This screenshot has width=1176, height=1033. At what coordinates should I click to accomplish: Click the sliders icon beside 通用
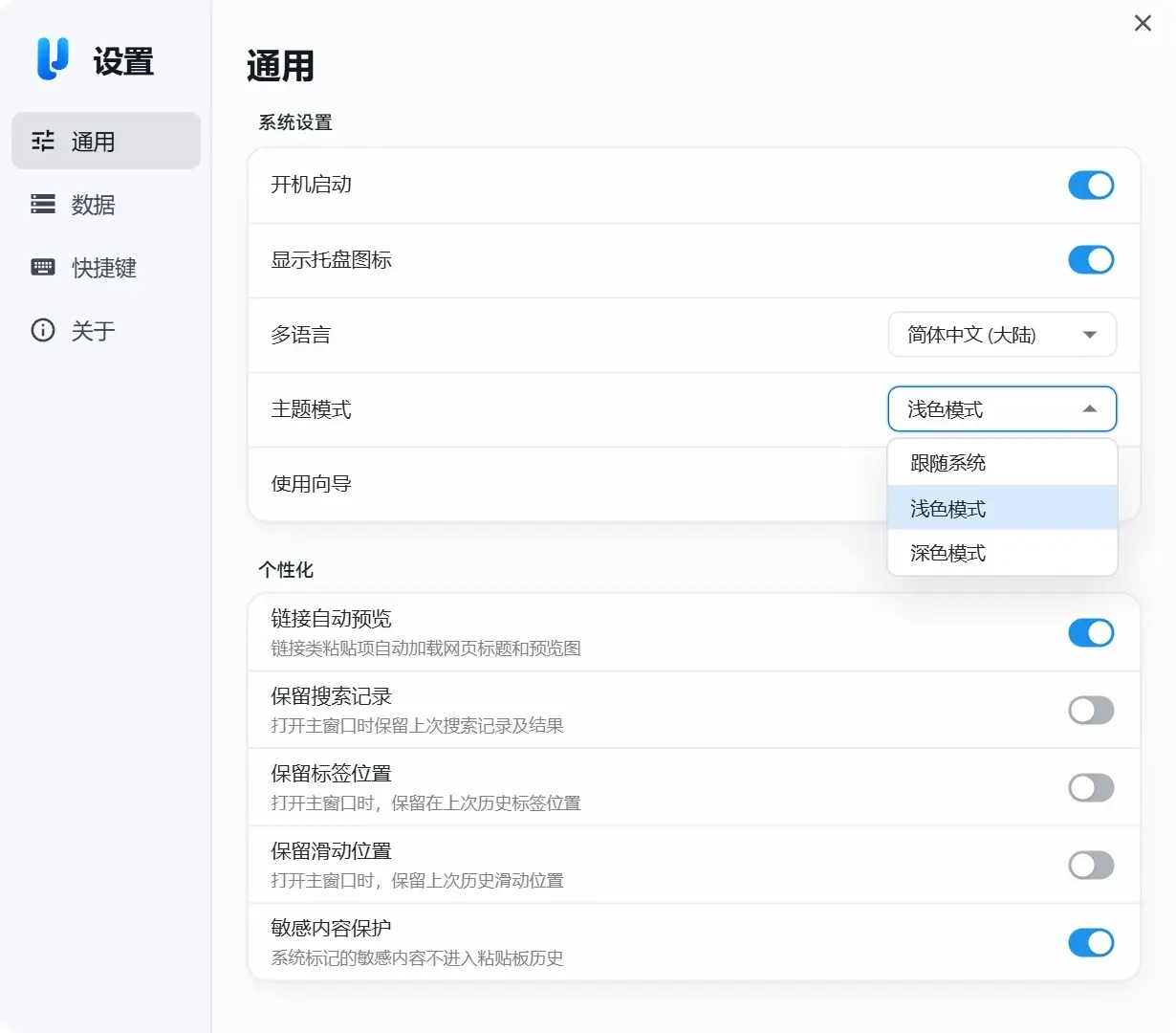pos(43,142)
